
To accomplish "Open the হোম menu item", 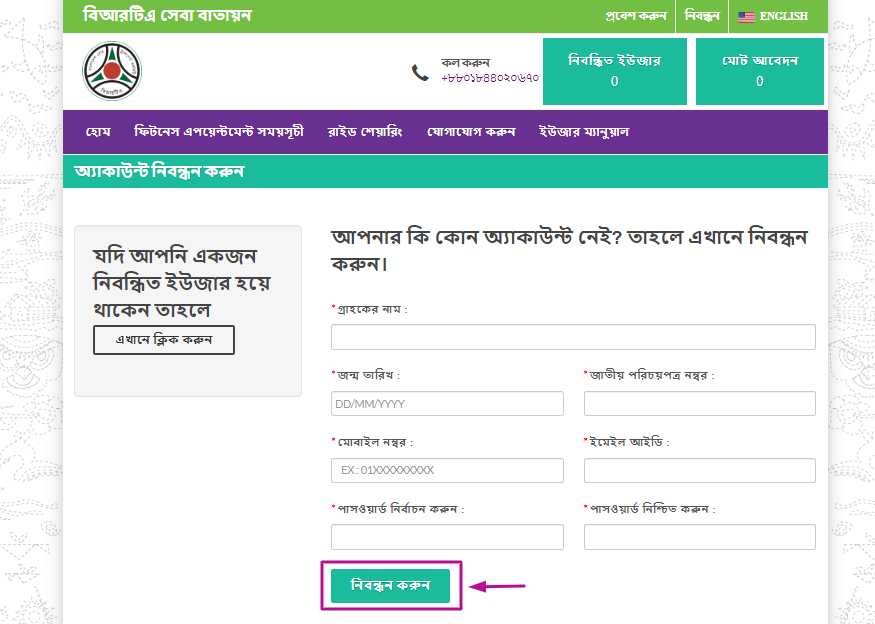I will [x=98, y=132].
